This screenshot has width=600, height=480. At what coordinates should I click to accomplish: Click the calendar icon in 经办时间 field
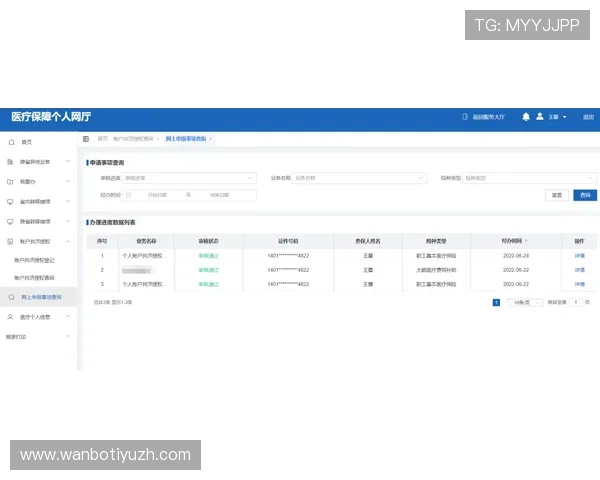point(129,195)
